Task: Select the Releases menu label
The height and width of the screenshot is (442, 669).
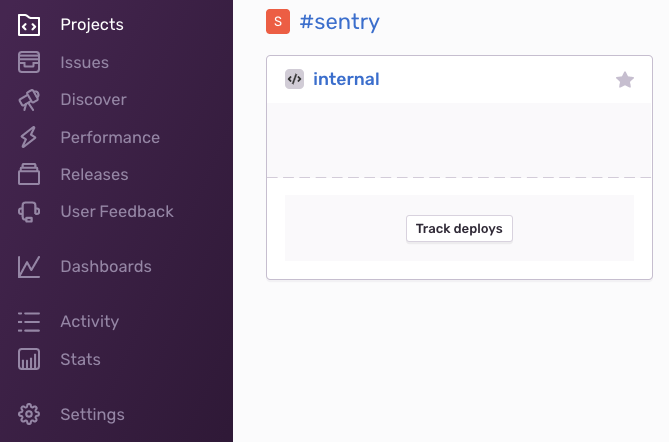Action: click(94, 174)
